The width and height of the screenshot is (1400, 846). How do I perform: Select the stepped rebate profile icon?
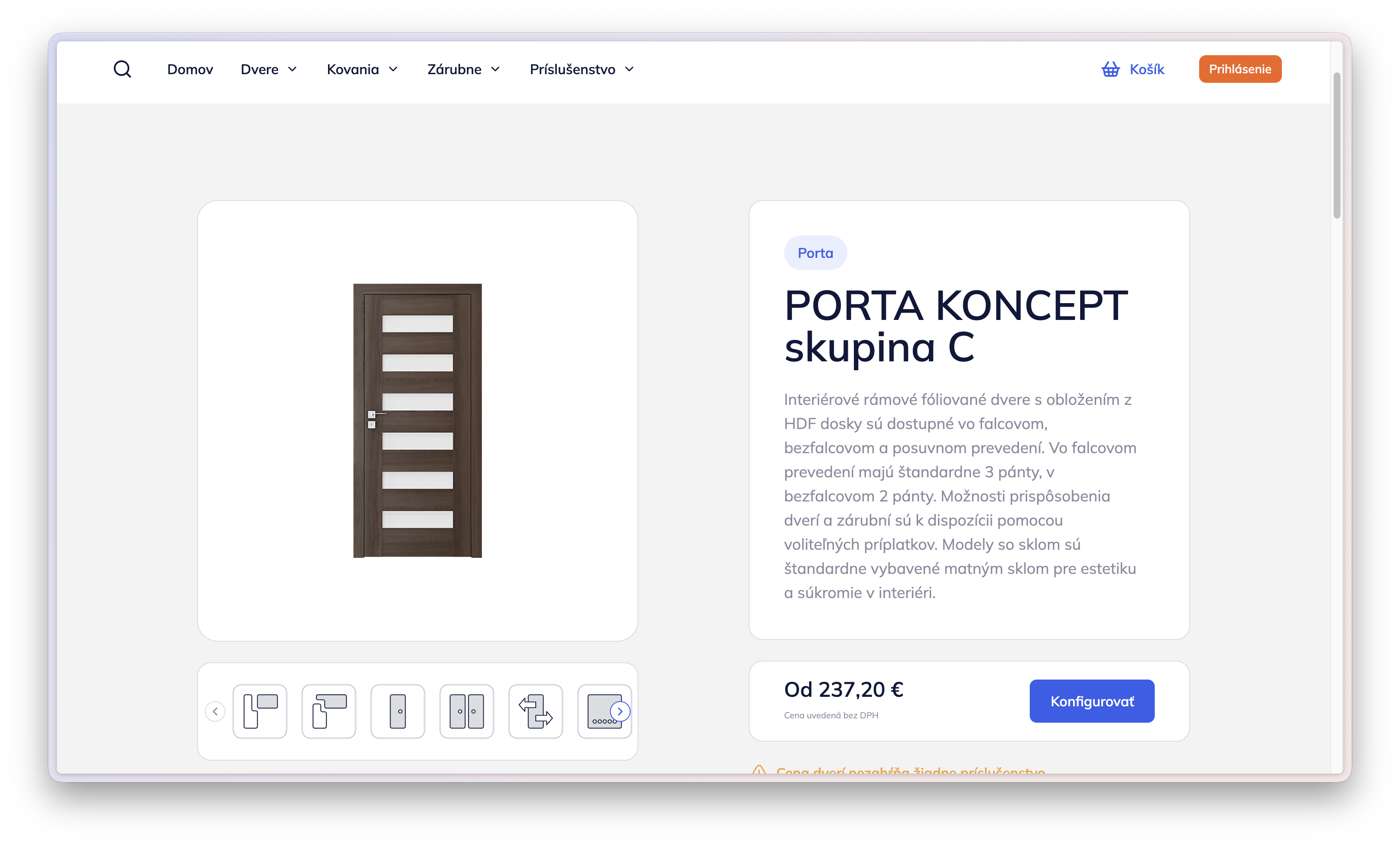point(329,711)
